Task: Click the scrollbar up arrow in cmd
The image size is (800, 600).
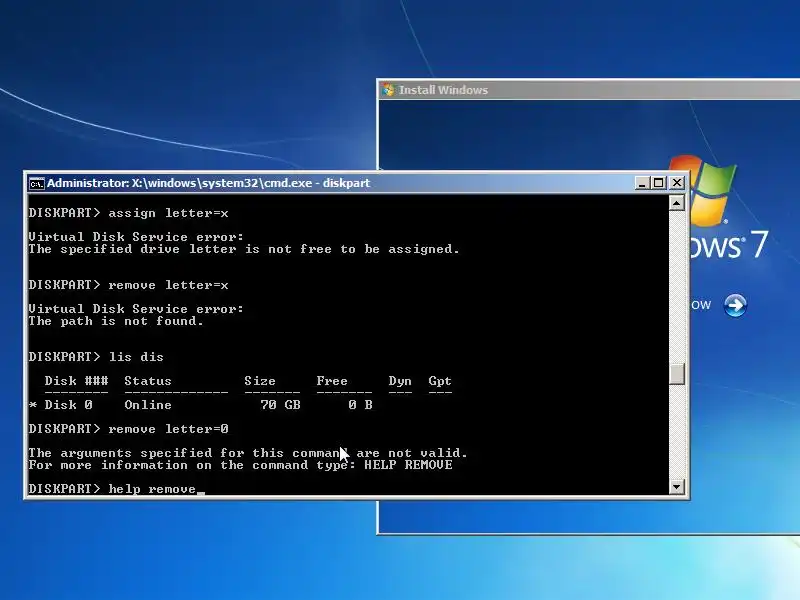Action: point(677,203)
